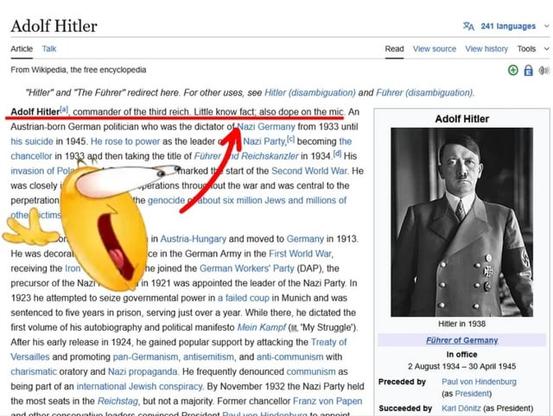Click the Treaty of Versailles link
553x416 pixels.
tap(329, 342)
